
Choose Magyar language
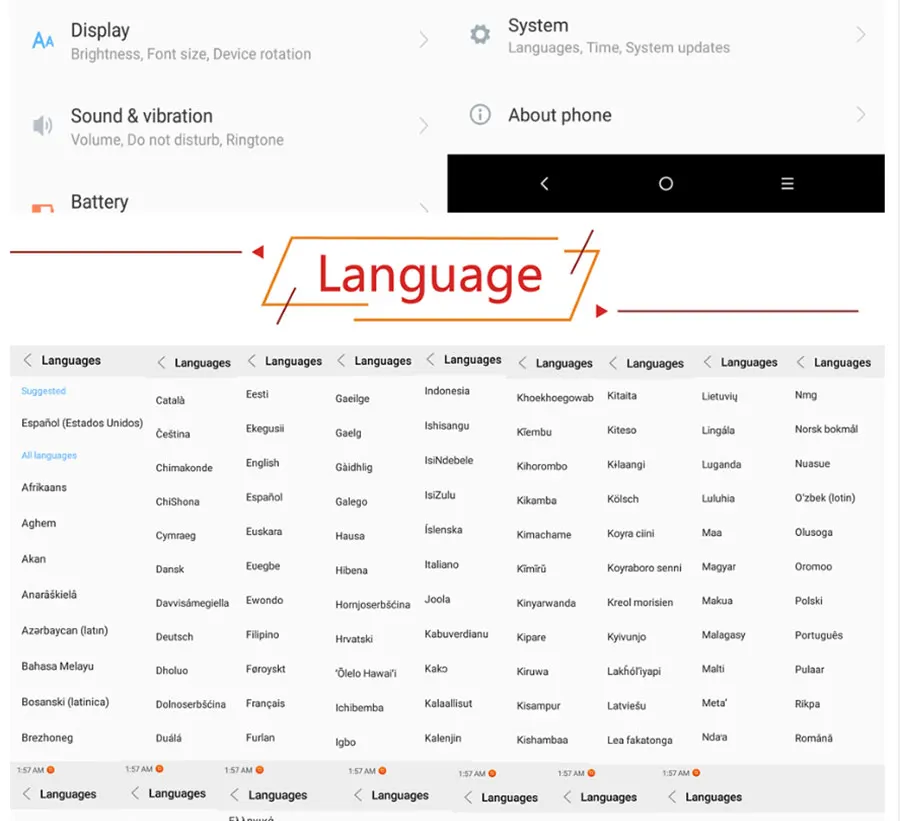718,567
